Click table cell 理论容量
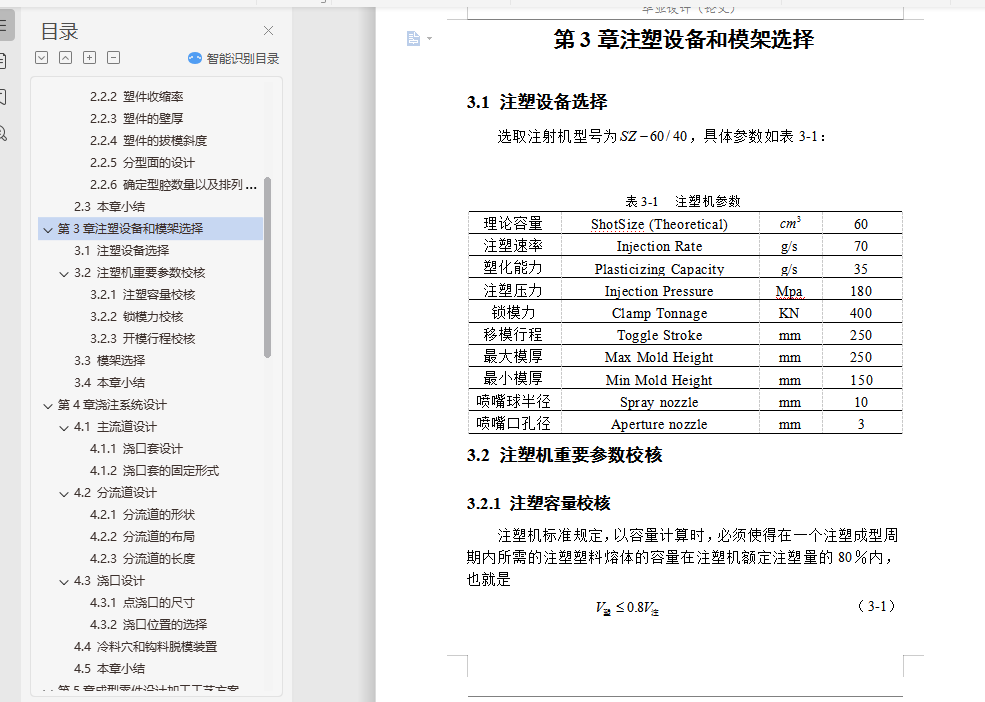The image size is (985, 702). tap(513, 224)
